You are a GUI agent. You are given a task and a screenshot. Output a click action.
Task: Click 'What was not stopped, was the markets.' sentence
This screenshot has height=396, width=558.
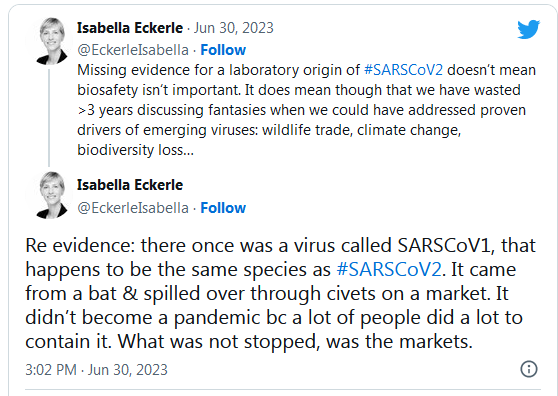tap(295, 342)
